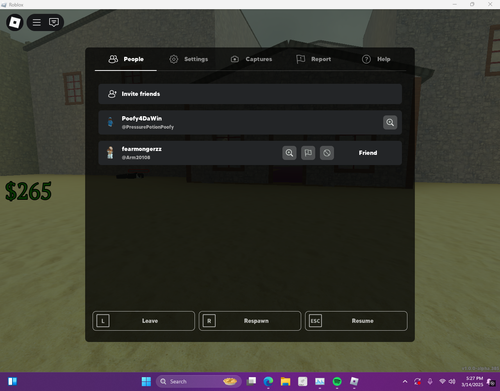Click the fearmongerzz display name

coord(141,149)
